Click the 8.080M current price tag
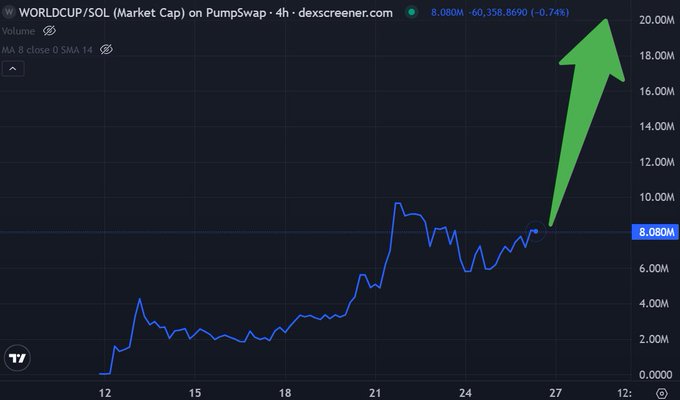The image size is (680, 400). (x=655, y=232)
